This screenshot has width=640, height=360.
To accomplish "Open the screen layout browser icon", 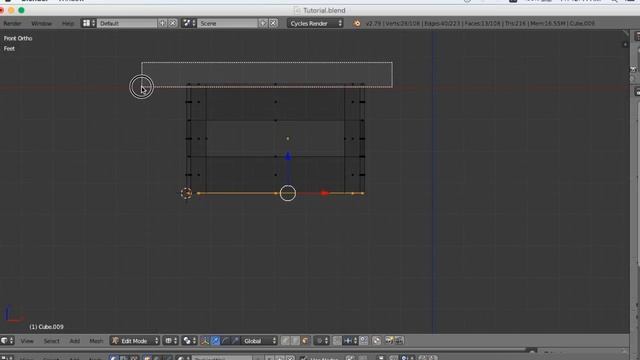I will 89,23.
